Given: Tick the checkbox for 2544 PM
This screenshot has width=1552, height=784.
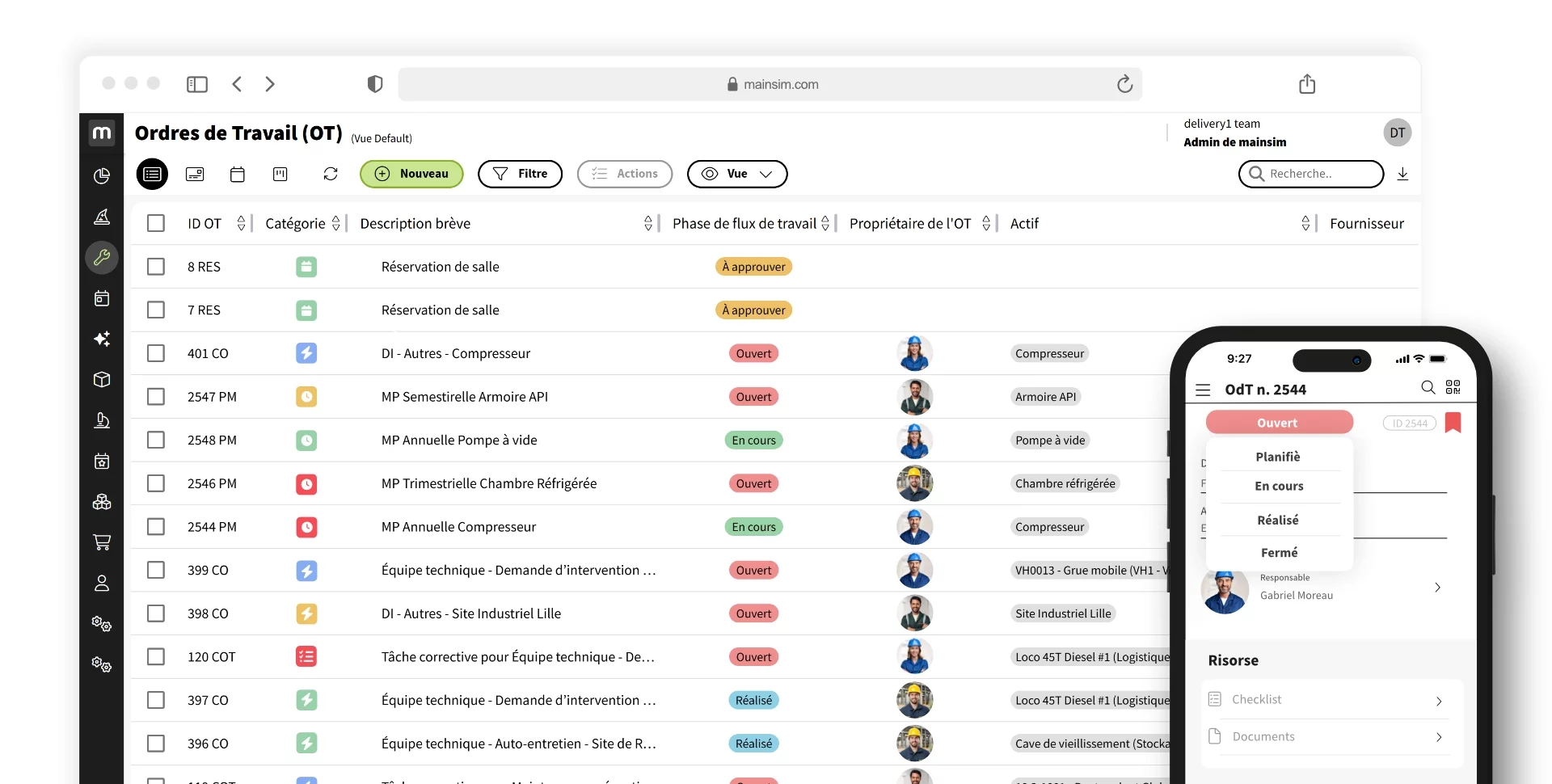Looking at the screenshot, I should pos(156,527).
